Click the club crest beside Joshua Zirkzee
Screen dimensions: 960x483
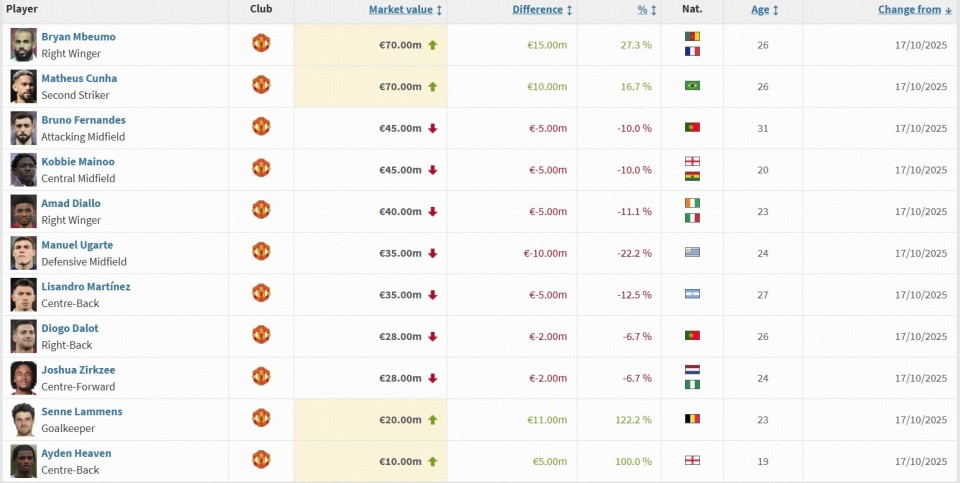point(261,377)
